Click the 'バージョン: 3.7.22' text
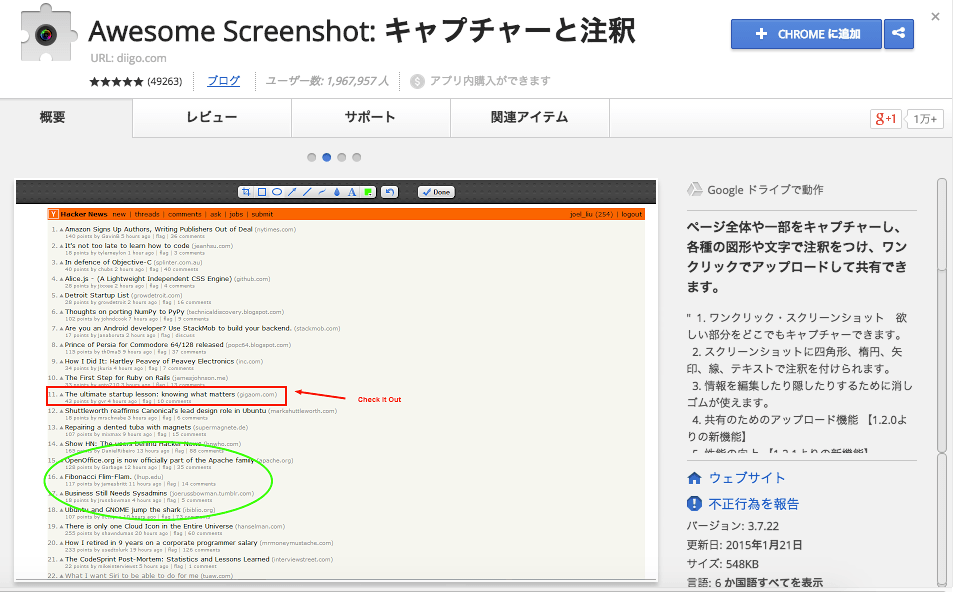The width and height of the screenshot is (953, 592). click(733, 526)
